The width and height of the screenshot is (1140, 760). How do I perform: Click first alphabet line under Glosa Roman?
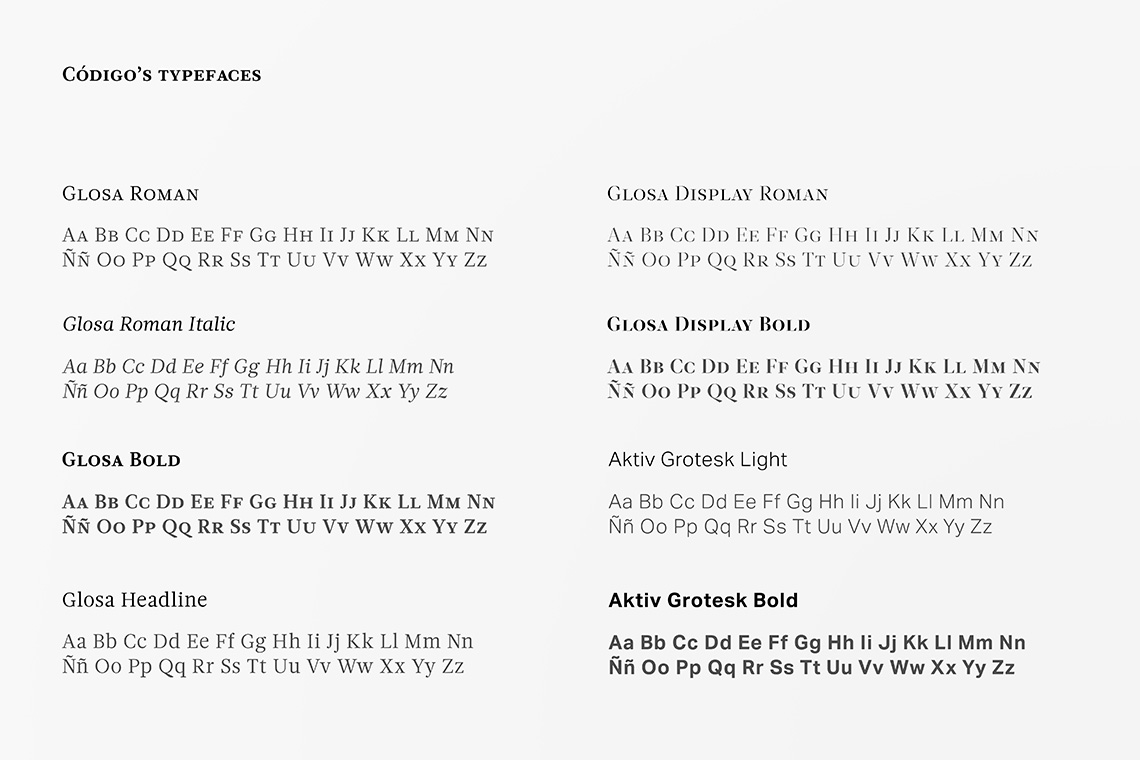pos(278,236)
